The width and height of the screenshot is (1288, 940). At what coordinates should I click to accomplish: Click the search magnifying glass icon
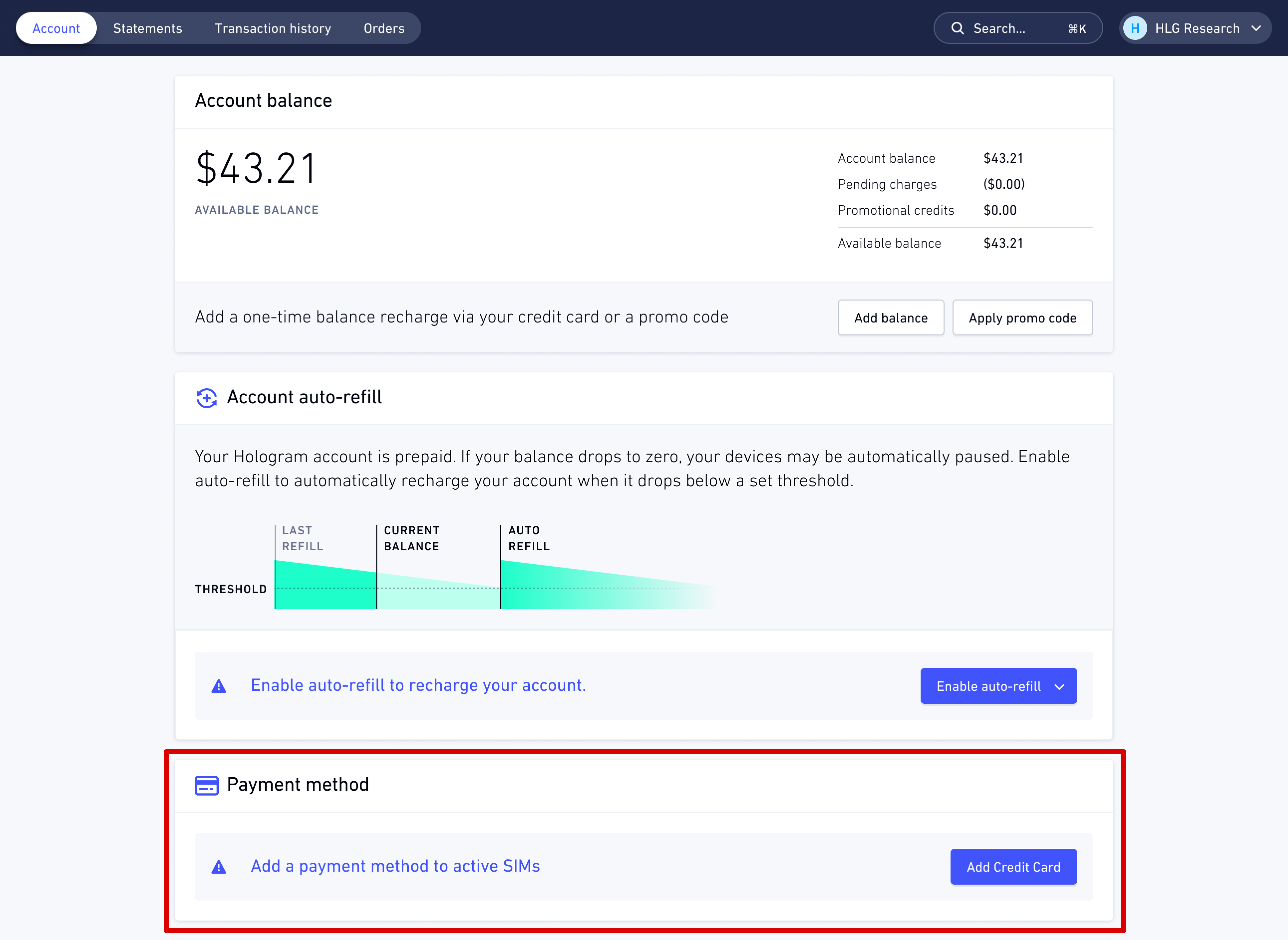(958, 28)
